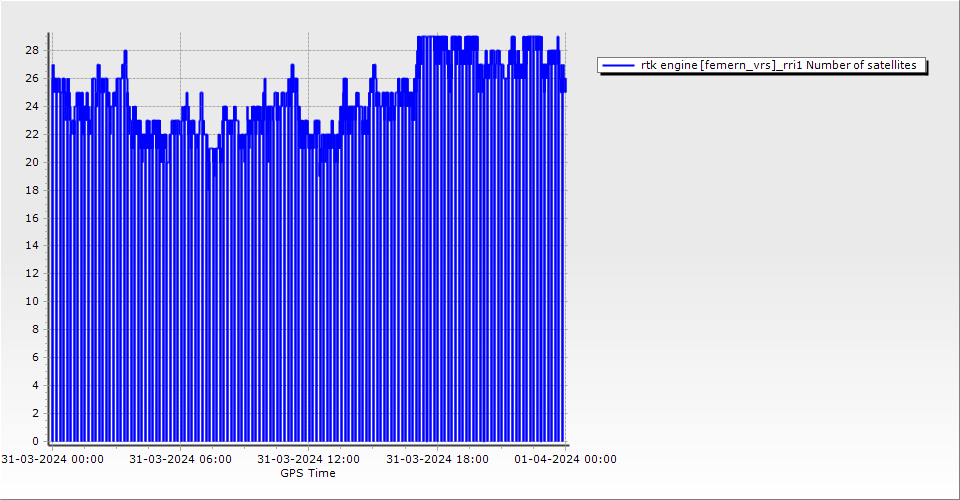Viewport: 960px width, 500px height.
Task: Click the 31-03-2024 12:00 time label
Action: click(x=309, y=459)
